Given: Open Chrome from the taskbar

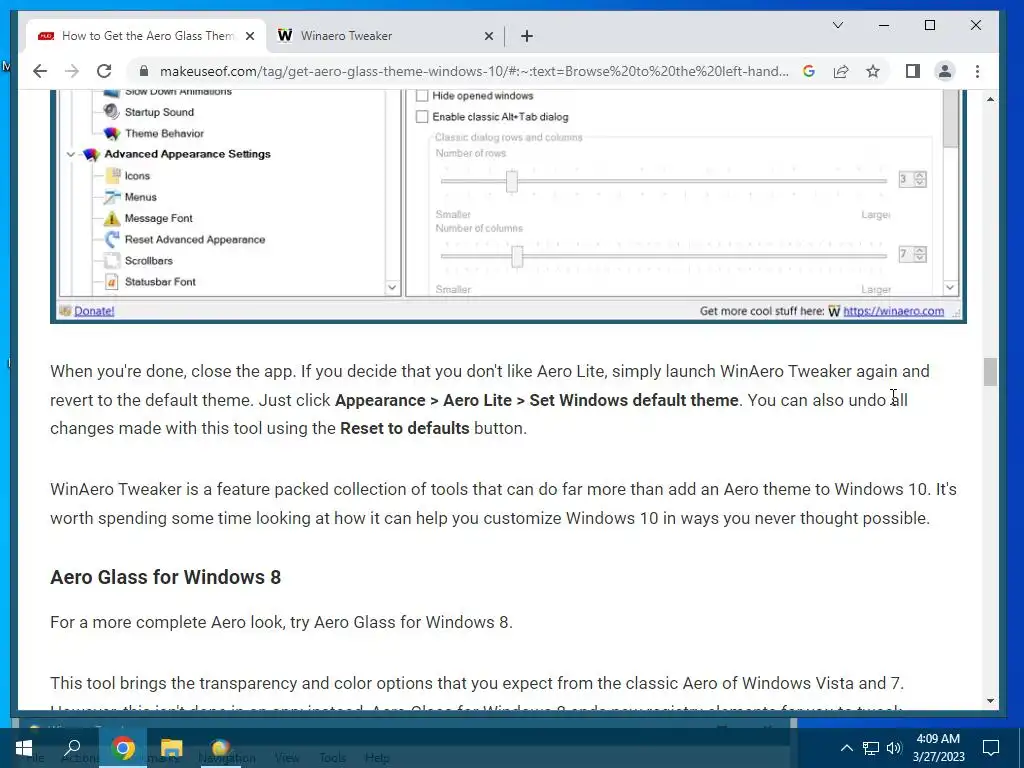Looking at the screenshot, I should 123,748.
